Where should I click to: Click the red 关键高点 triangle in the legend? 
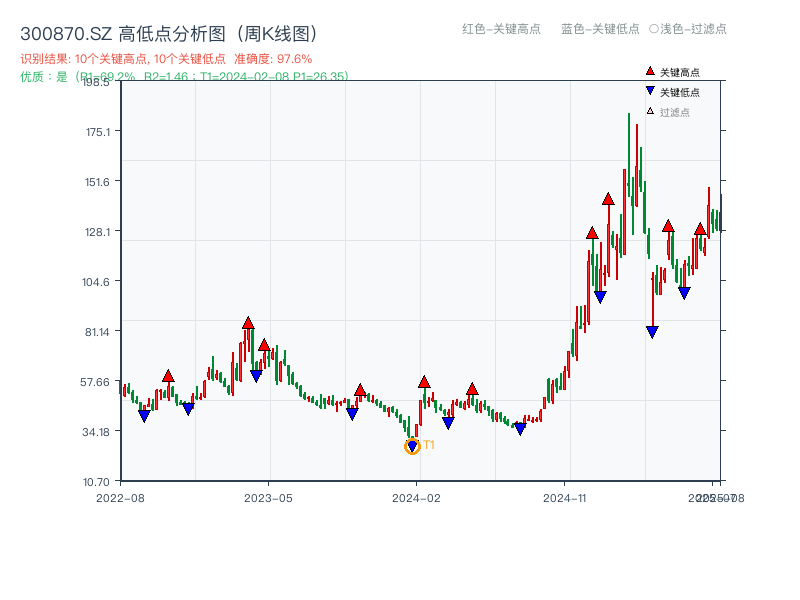pos(650,72)
